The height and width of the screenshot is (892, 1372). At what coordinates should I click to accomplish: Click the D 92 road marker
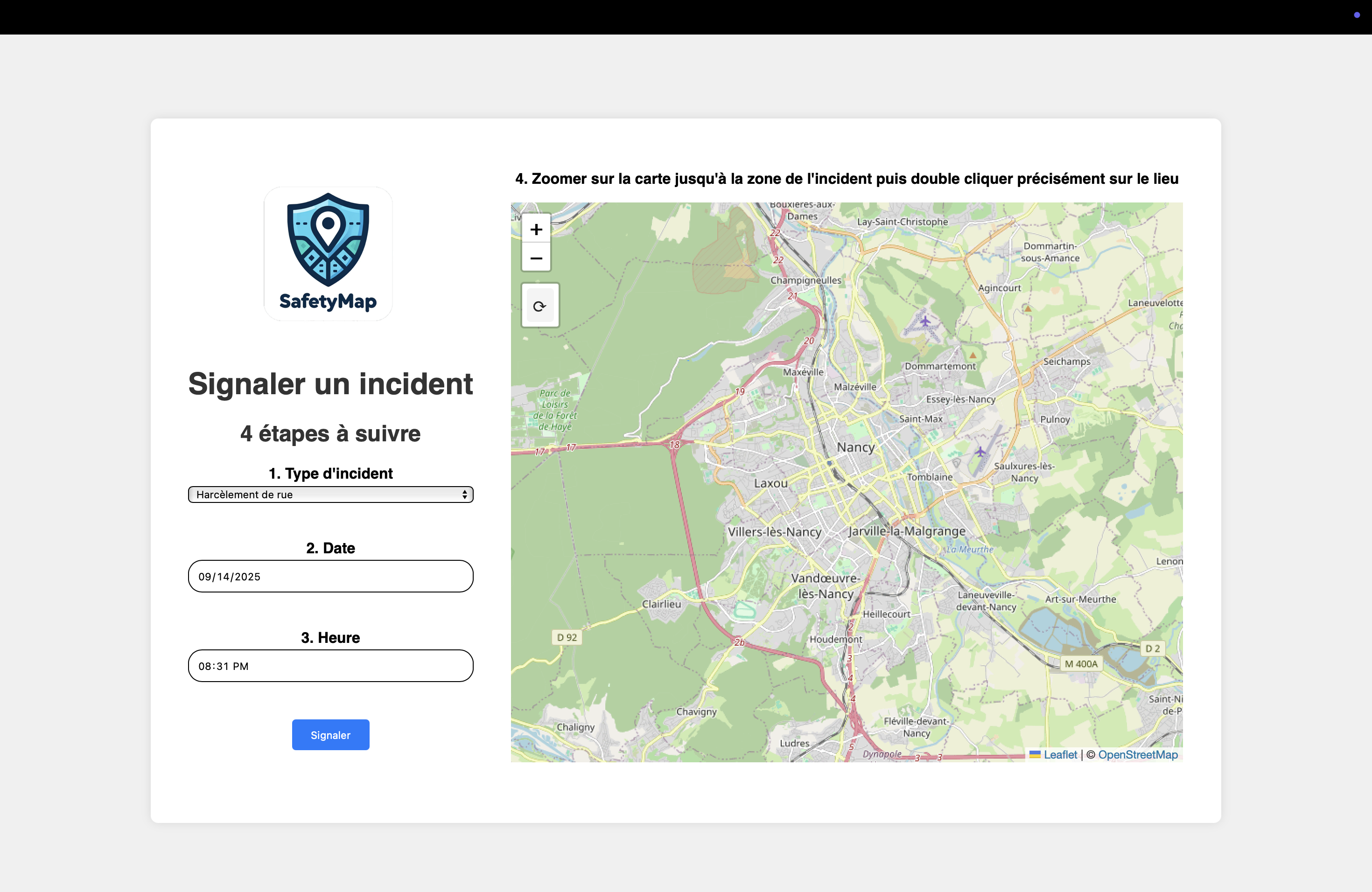567,637
